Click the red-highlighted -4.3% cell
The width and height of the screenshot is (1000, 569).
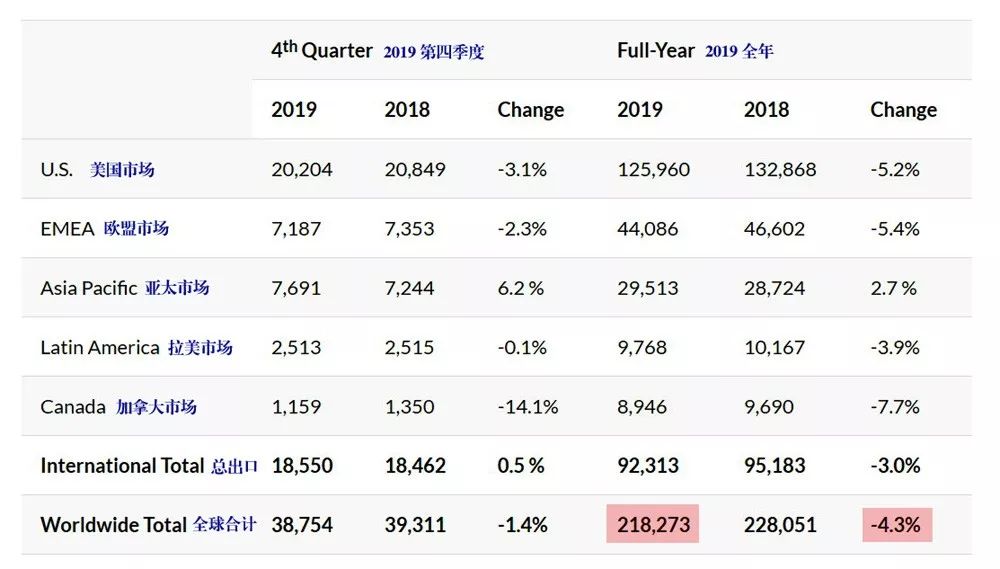pyautogui.click(x=897, y=524)
